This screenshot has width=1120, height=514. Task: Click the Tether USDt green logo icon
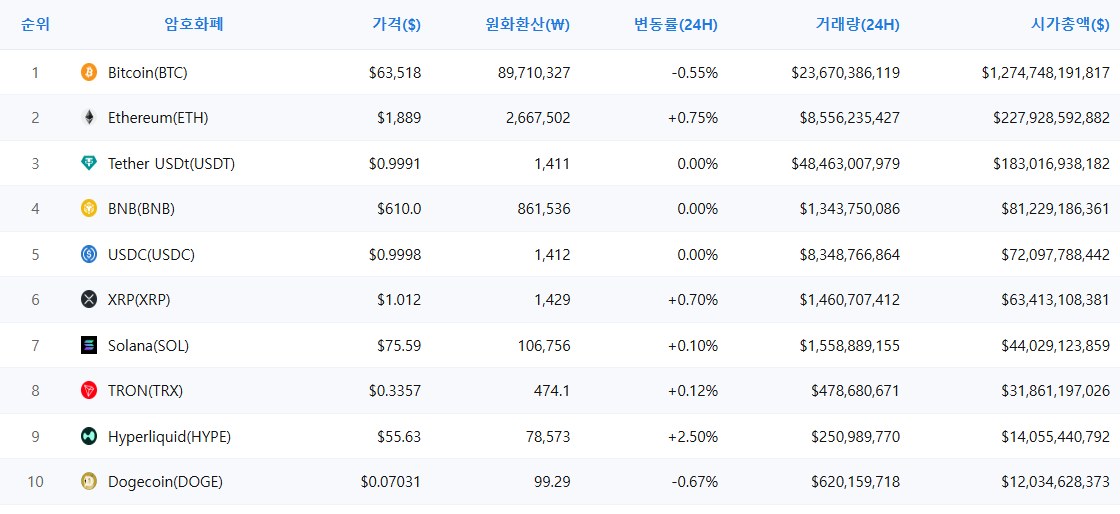click(x=89, y=163)
